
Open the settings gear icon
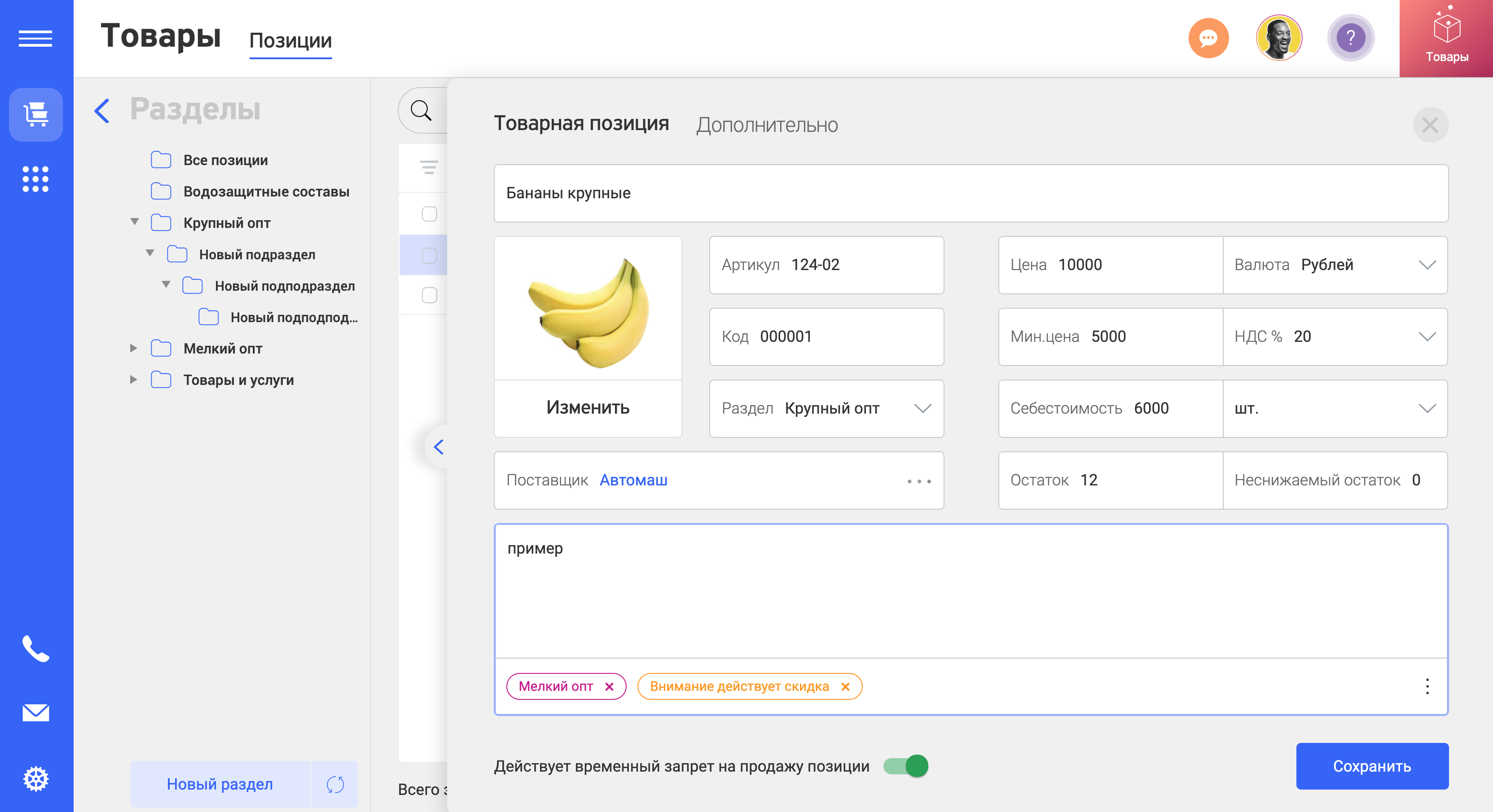point(36,778)
